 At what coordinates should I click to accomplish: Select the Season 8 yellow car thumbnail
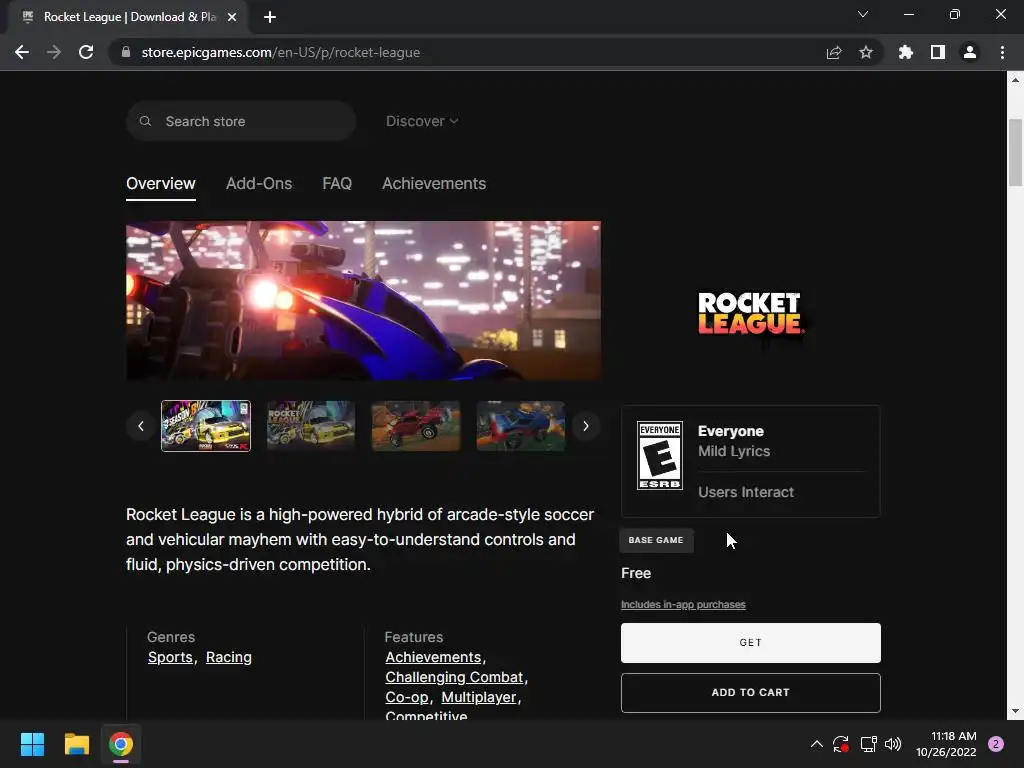pyautogui.click(x=206, y=426)
